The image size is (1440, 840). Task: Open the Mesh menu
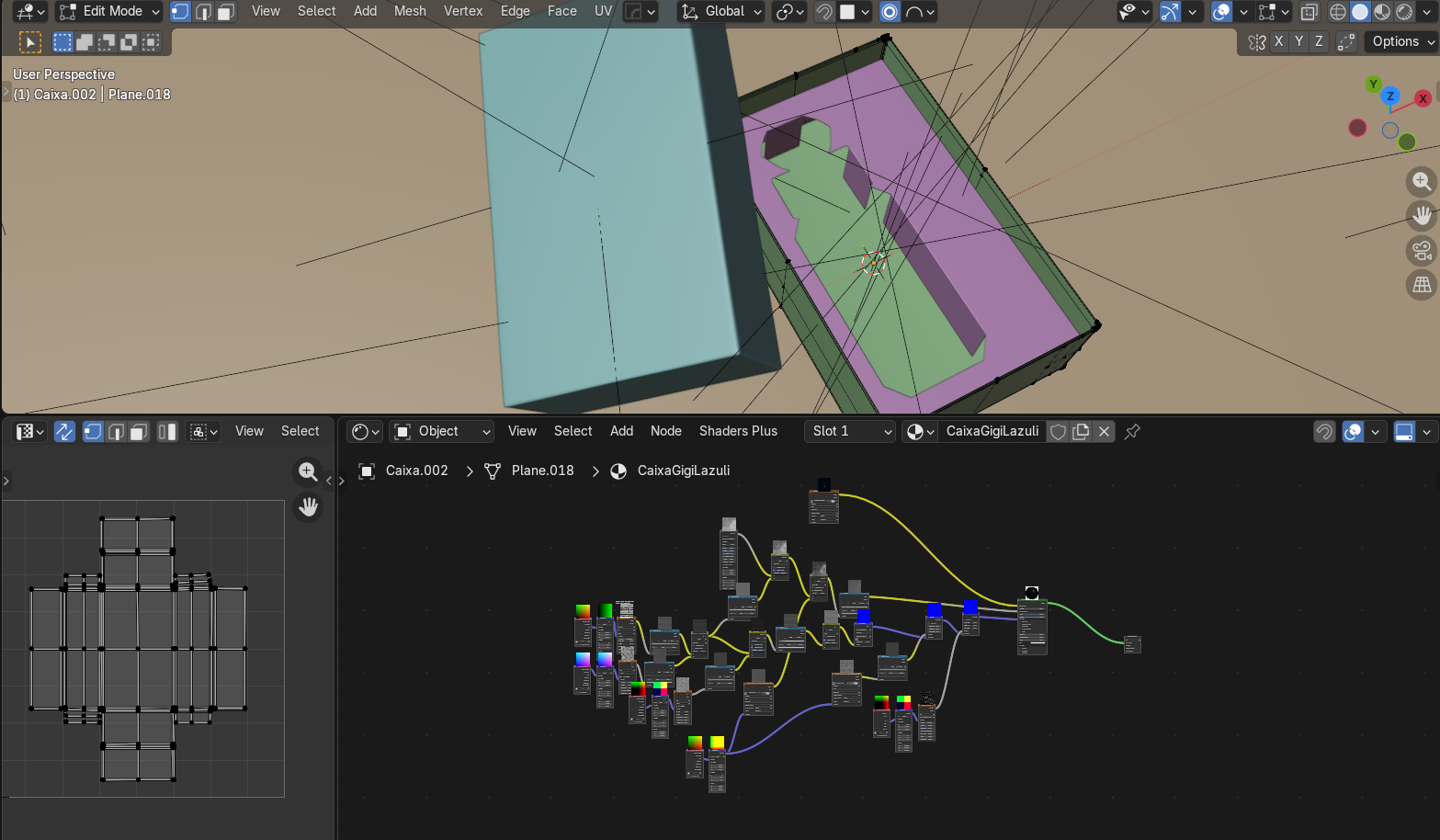(410, 11)
